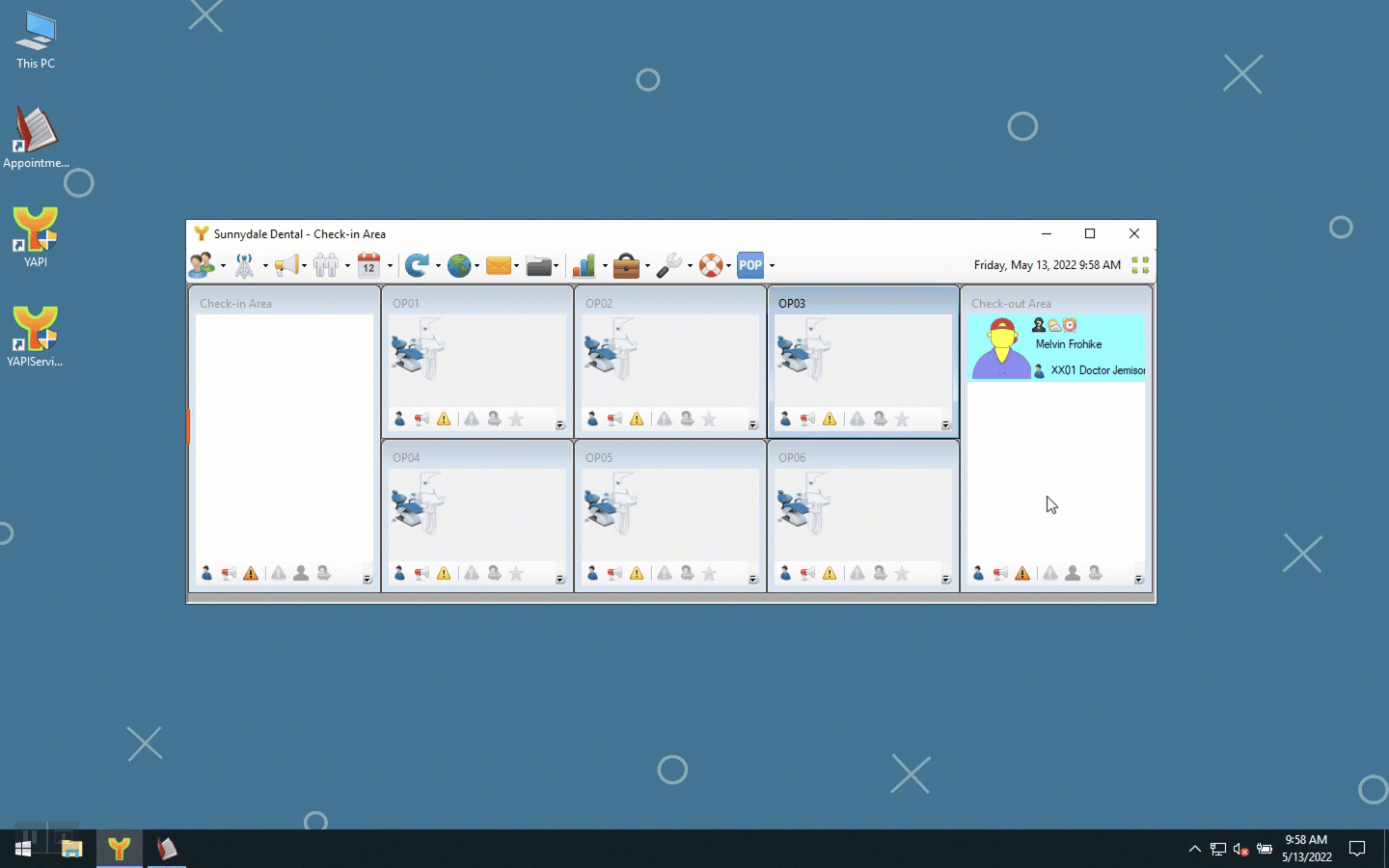Open the dropdown arrow next to the blue refresh icon
Screen dimensions: 1389x868
pyautogui.click(x=438, y=266)
